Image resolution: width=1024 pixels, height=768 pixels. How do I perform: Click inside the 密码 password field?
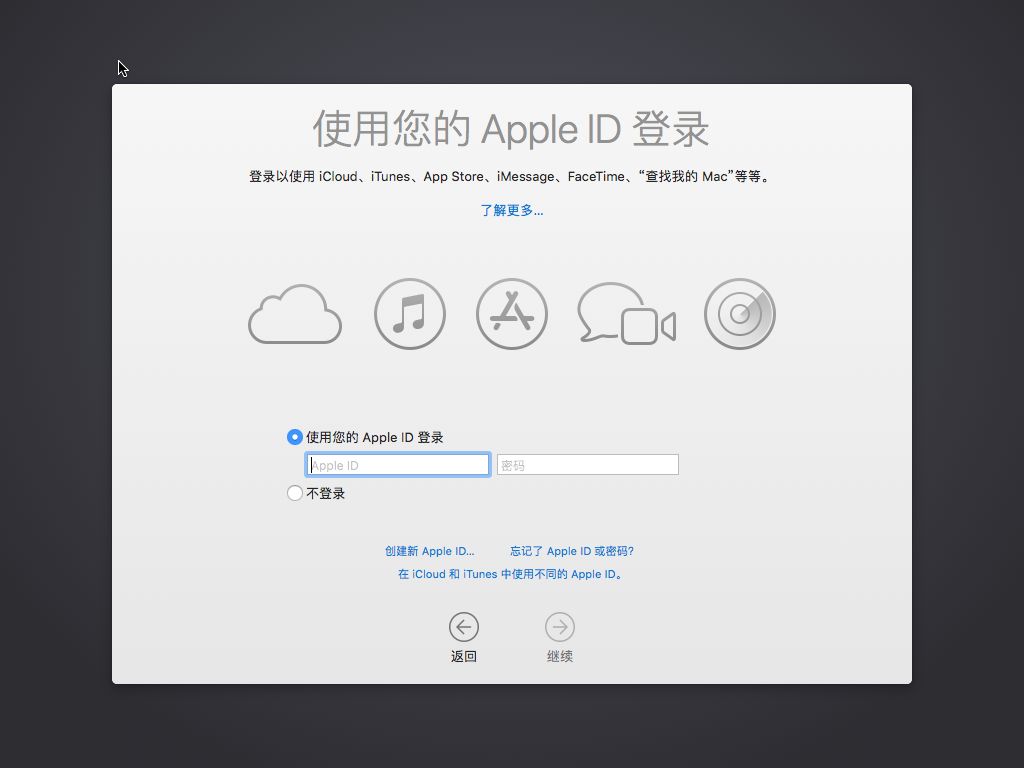click(587, 464)
